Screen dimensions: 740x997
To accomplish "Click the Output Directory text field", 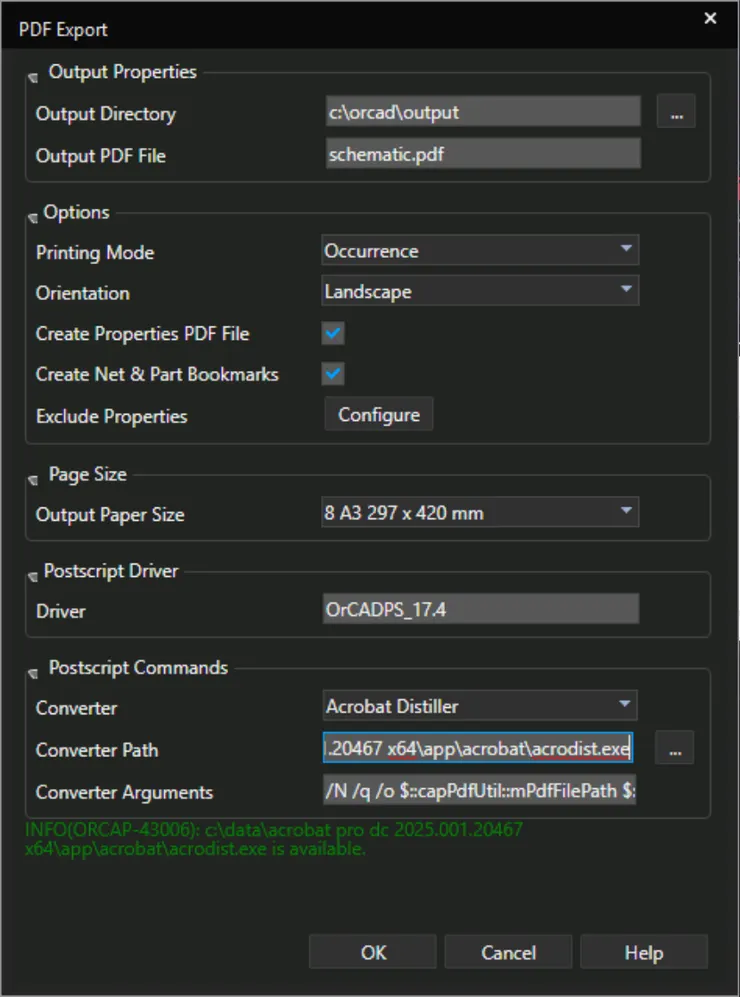I will 483,112.
